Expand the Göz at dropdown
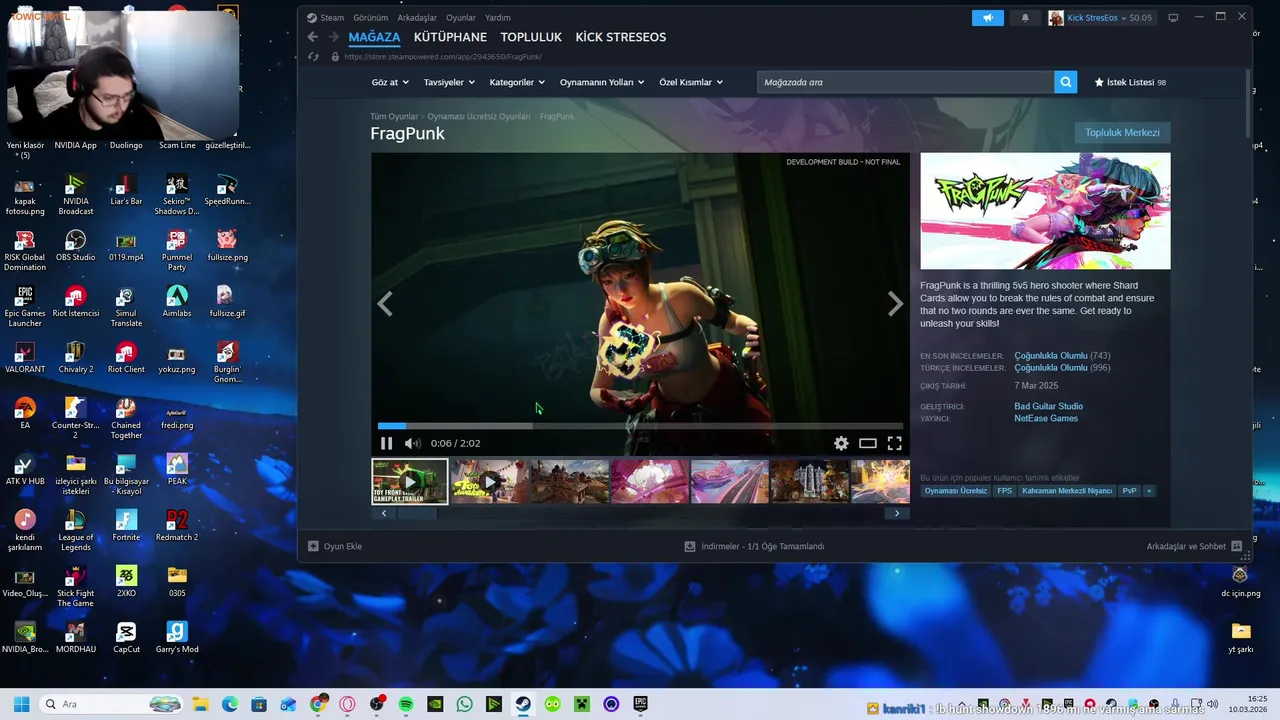The height and width of the screenshot is (720, 1280). (390, 82)
